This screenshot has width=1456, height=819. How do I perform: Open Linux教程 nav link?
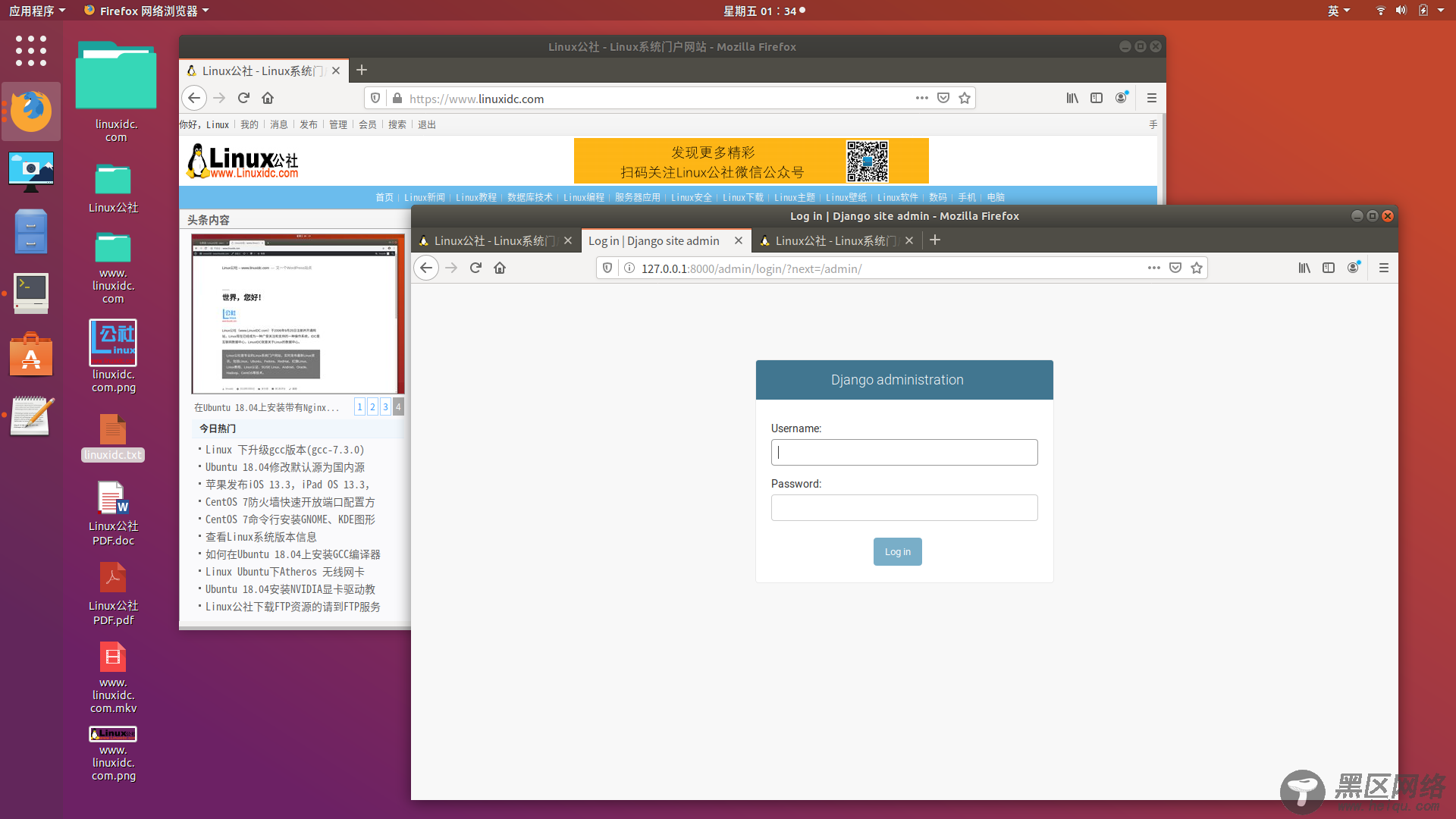[476, 197]
